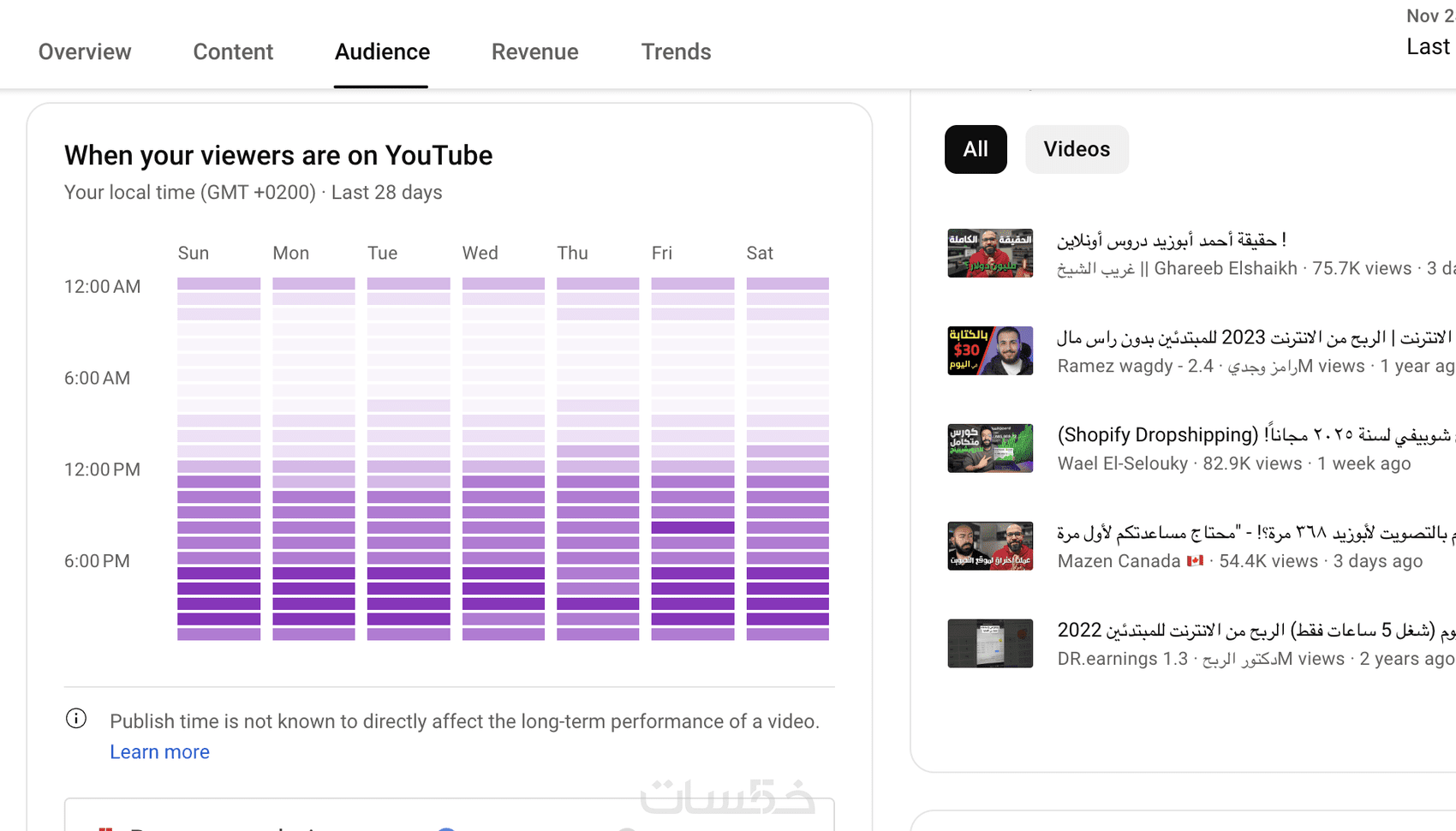Open Wael El-Selouky Shopify video thumbnail
1456x831 pixels.
tap(990, 448)
